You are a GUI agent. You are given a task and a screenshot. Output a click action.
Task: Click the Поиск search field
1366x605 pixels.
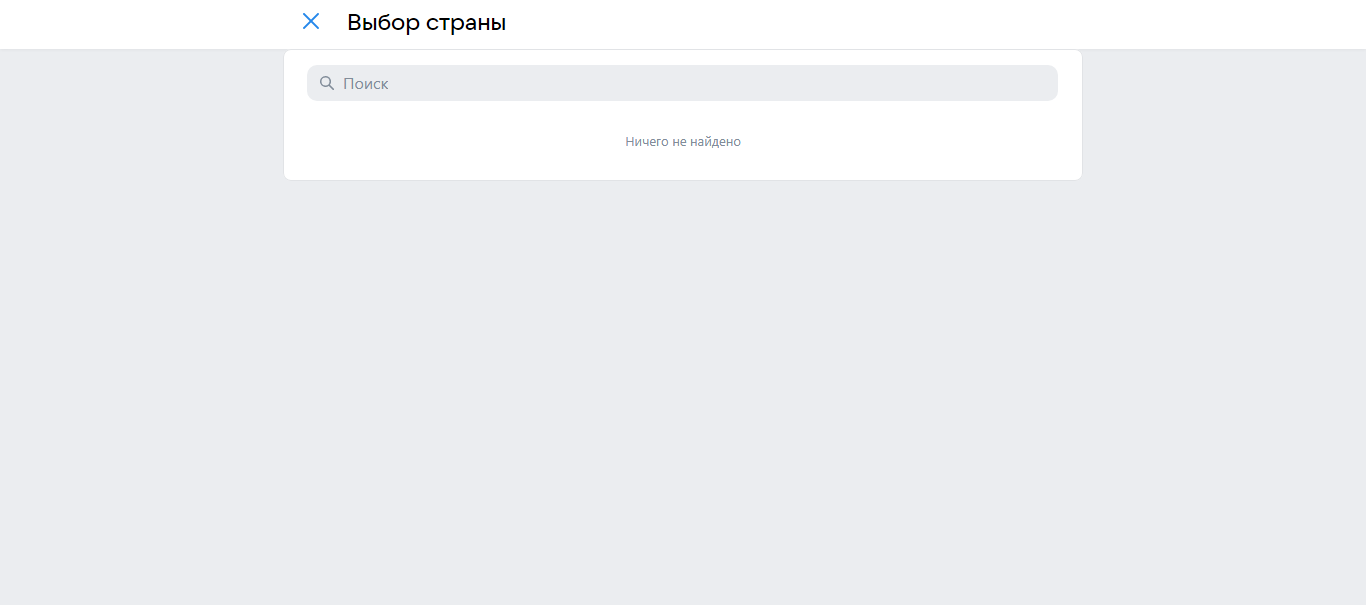[682, 83]
